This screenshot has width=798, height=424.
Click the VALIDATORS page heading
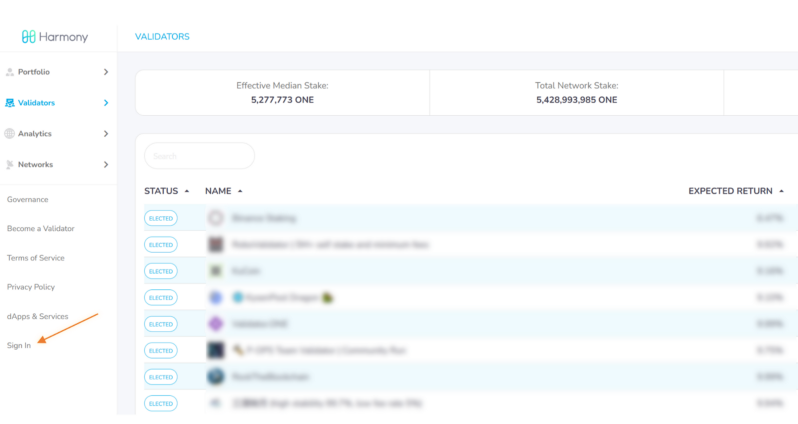162,37
